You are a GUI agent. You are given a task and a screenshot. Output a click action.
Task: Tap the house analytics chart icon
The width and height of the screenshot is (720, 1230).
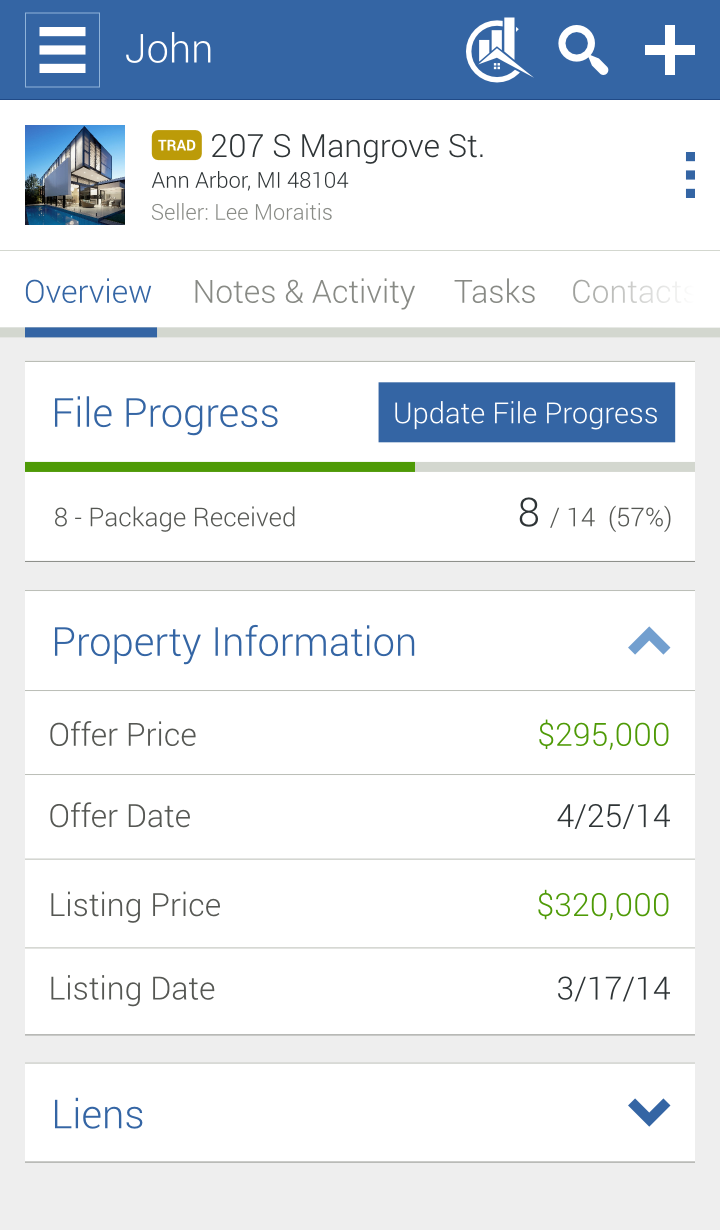(498, 50)
